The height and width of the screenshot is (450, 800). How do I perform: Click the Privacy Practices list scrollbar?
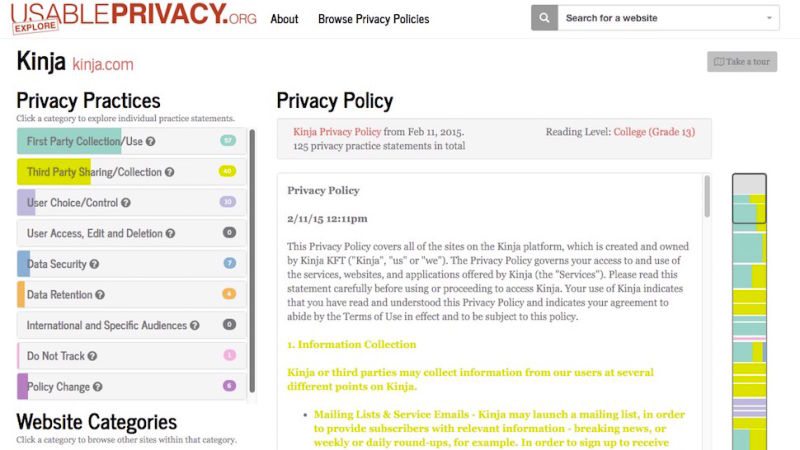point(252,261)
